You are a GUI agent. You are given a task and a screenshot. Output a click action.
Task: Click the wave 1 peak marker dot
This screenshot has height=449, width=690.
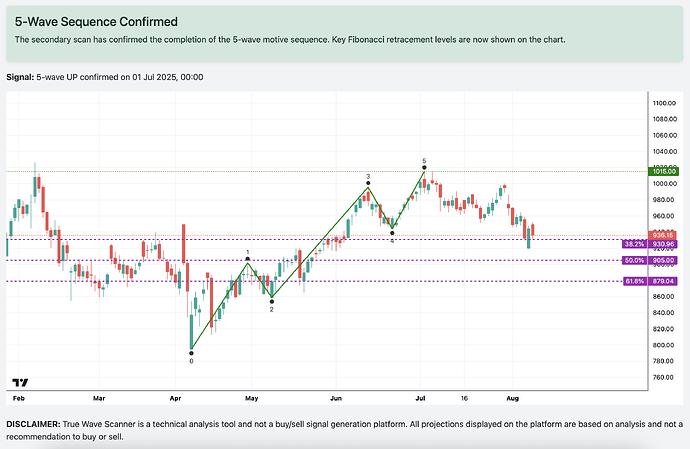pos(248,260)
